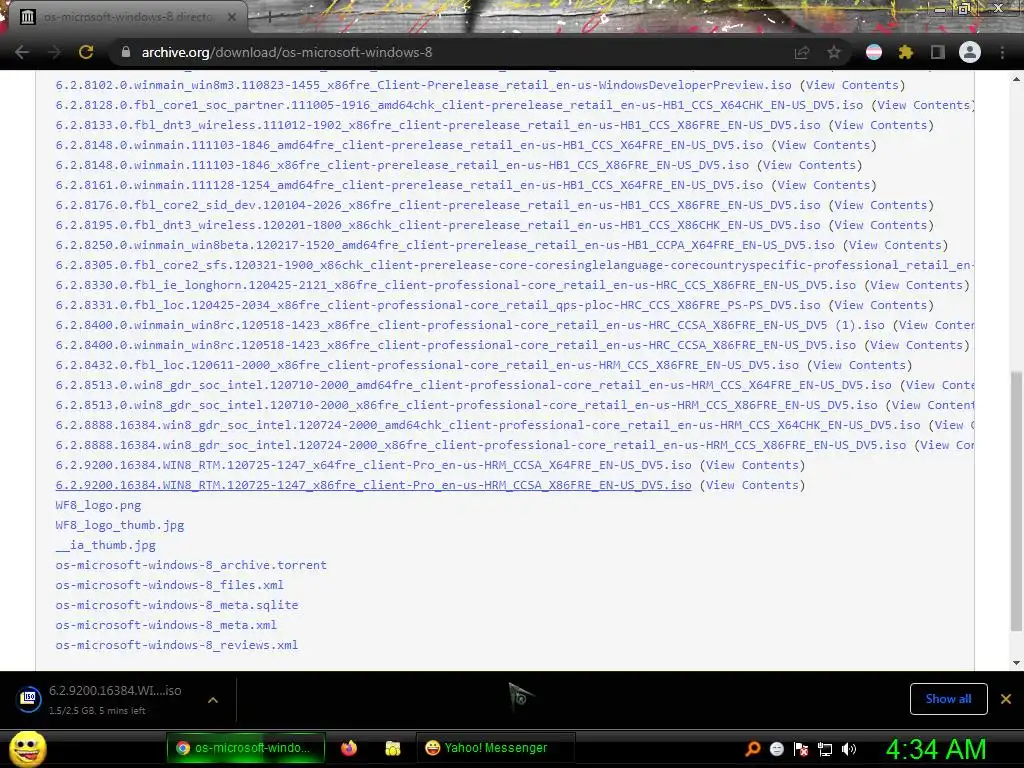Download 6.2.9200.16384 WIN8_RTM x64fre iso

pyautogui.click(x=374, y=465)
